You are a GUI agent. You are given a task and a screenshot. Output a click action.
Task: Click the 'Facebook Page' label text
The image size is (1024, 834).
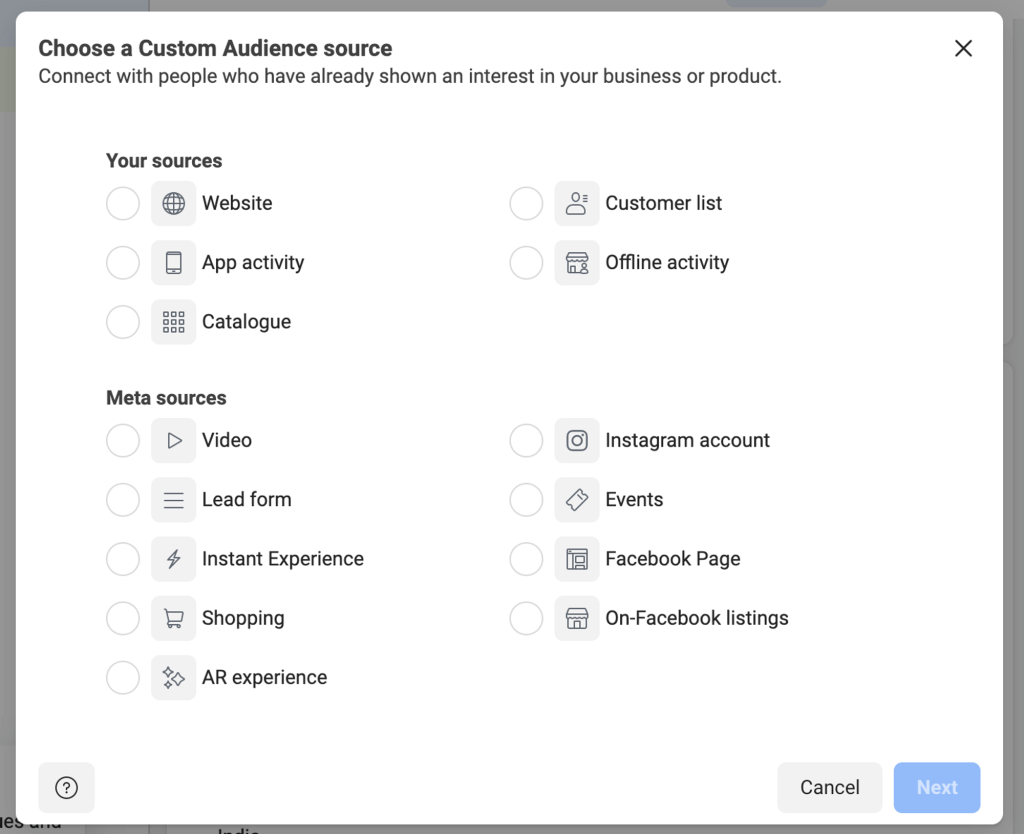coord(673,559)
